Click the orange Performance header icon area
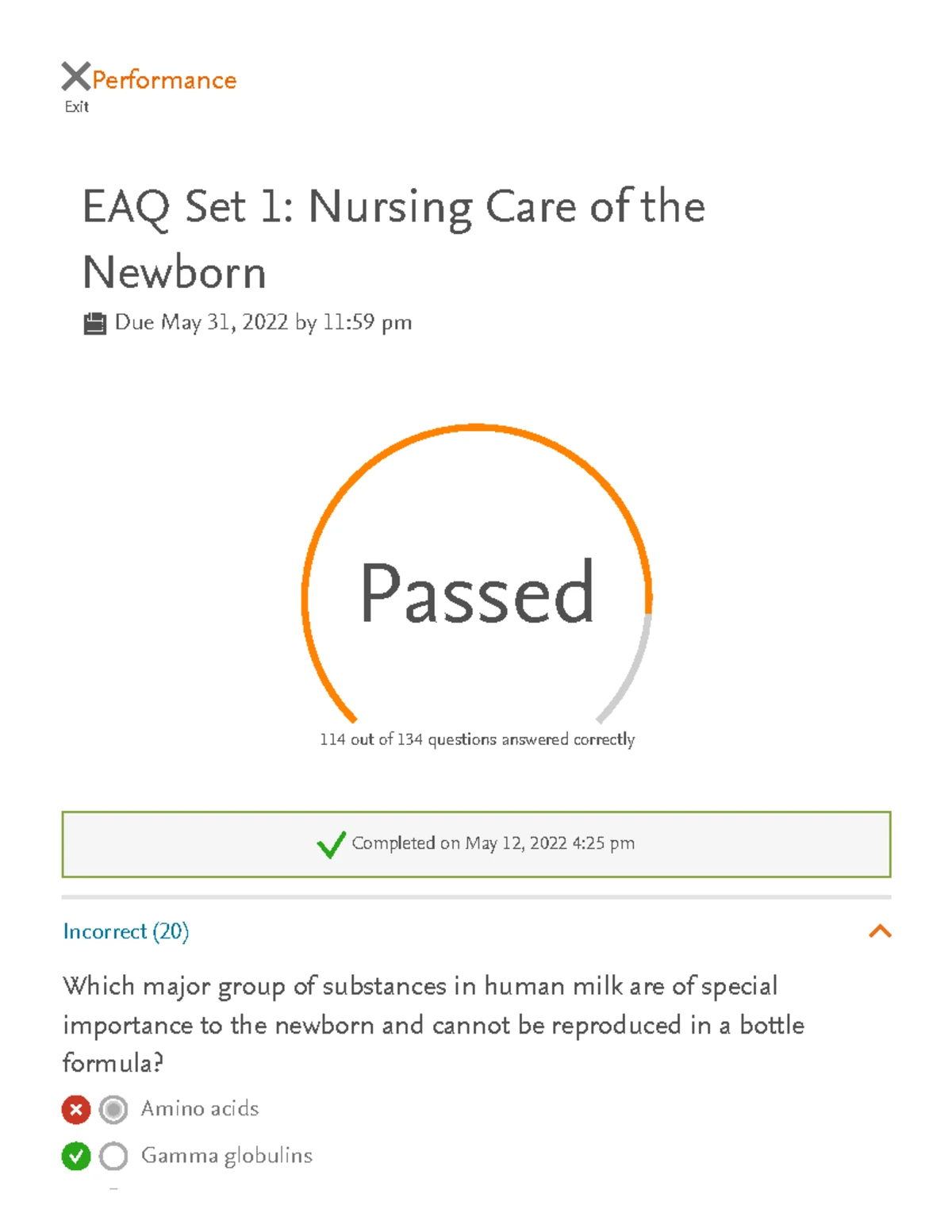952x1232 pixels. (162, 79)
